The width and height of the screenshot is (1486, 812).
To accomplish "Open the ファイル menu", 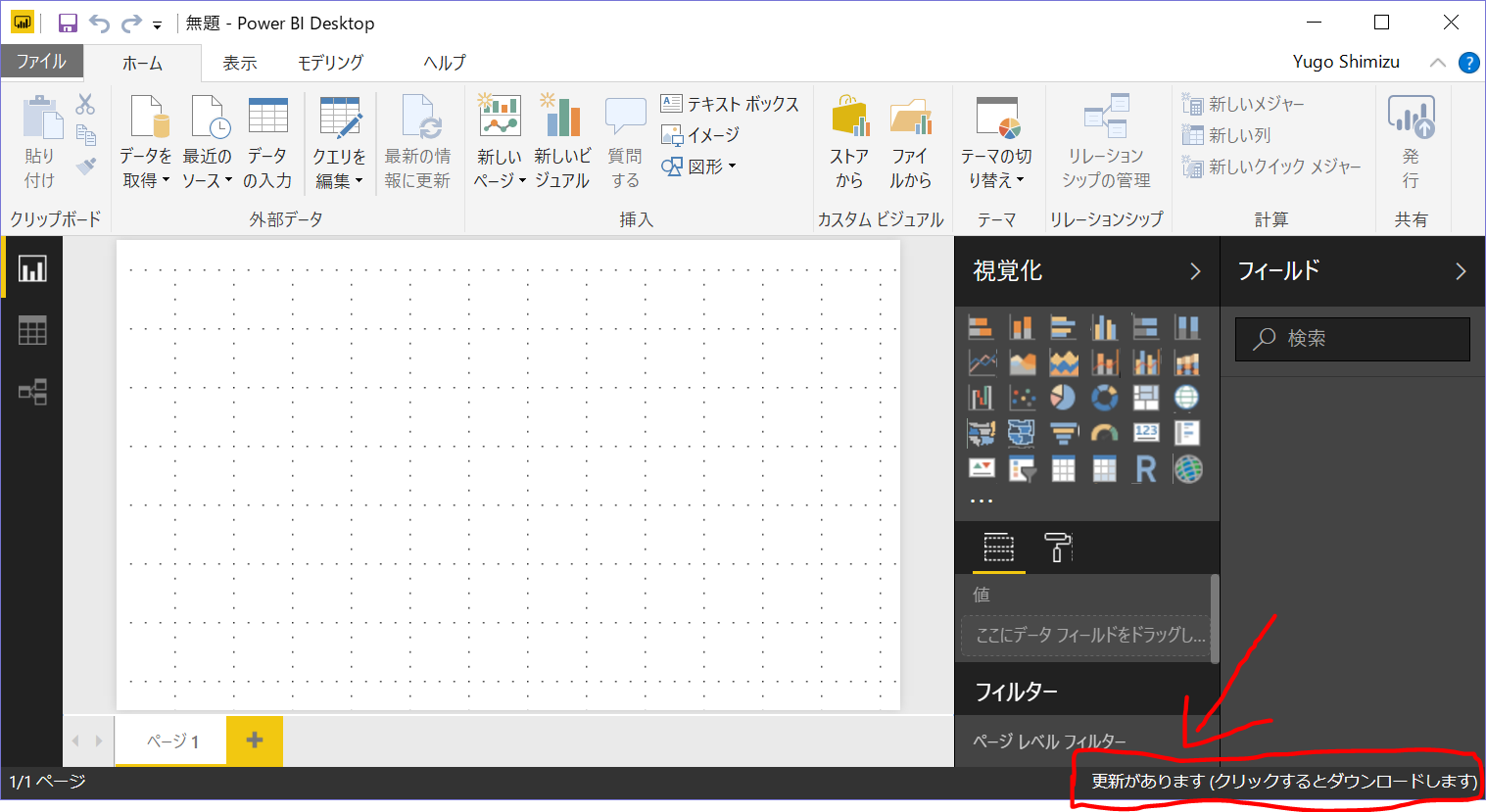I will coord(41,62).
